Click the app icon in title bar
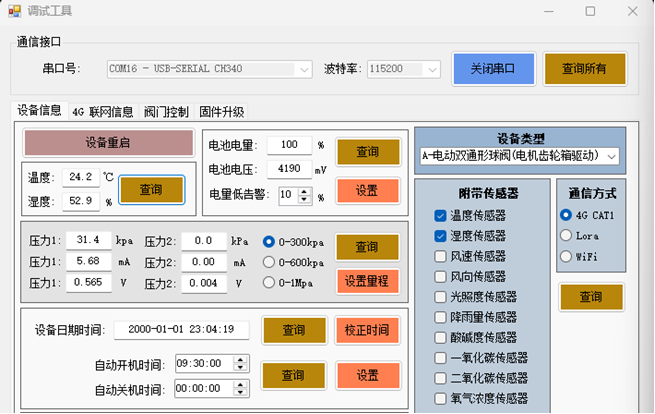Image resolution: width=655 pixels, height=414 pixels. (x=15, y=11)
